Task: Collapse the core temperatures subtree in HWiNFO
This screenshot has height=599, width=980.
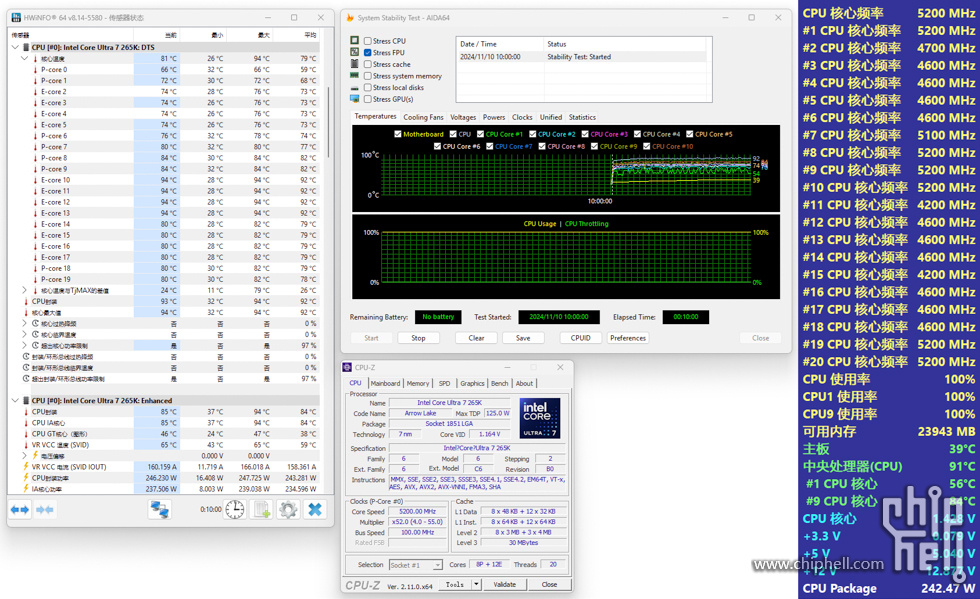Action: tap(24, 58)
